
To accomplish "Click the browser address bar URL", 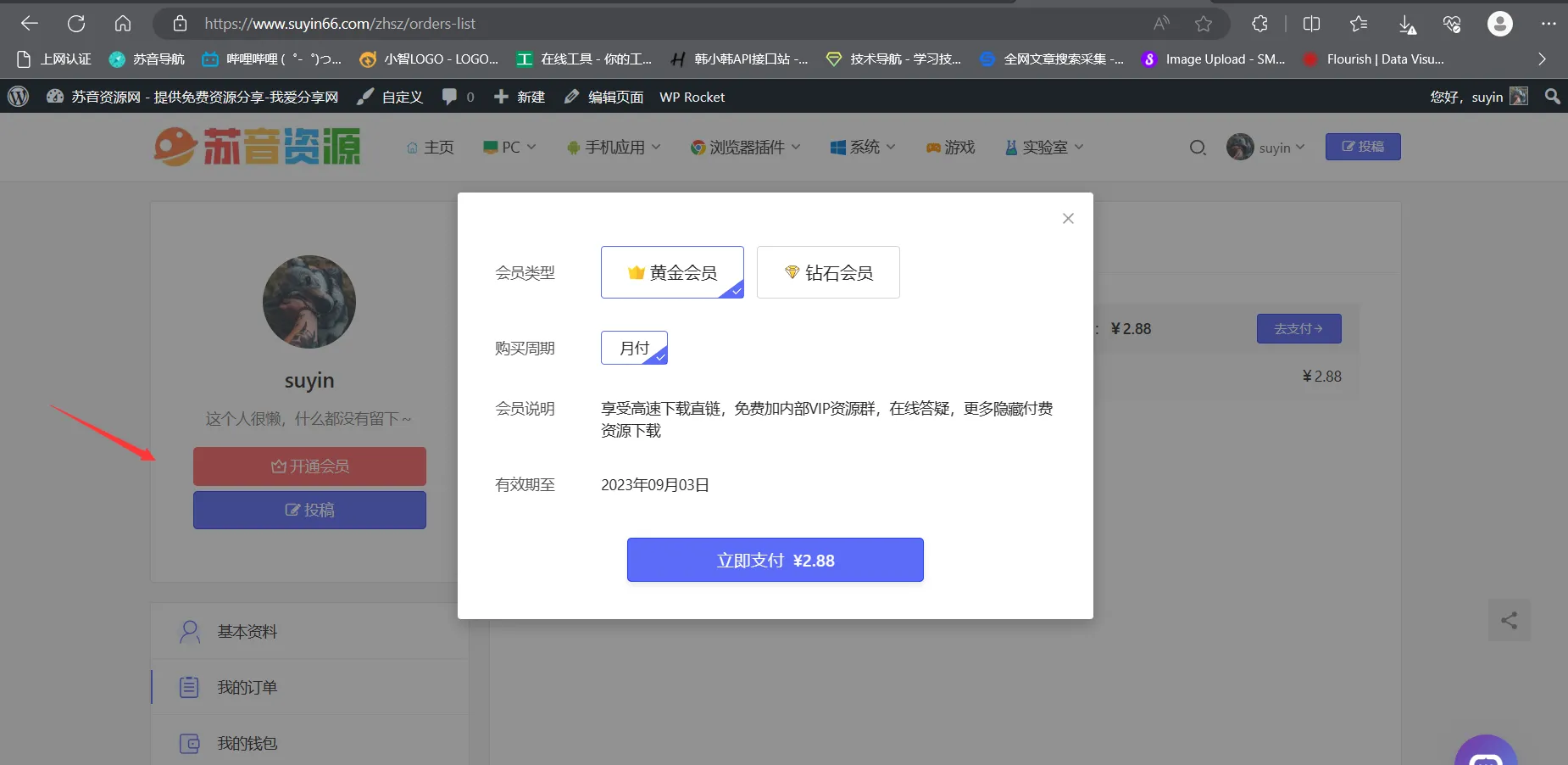I will [x=340, y=24].
